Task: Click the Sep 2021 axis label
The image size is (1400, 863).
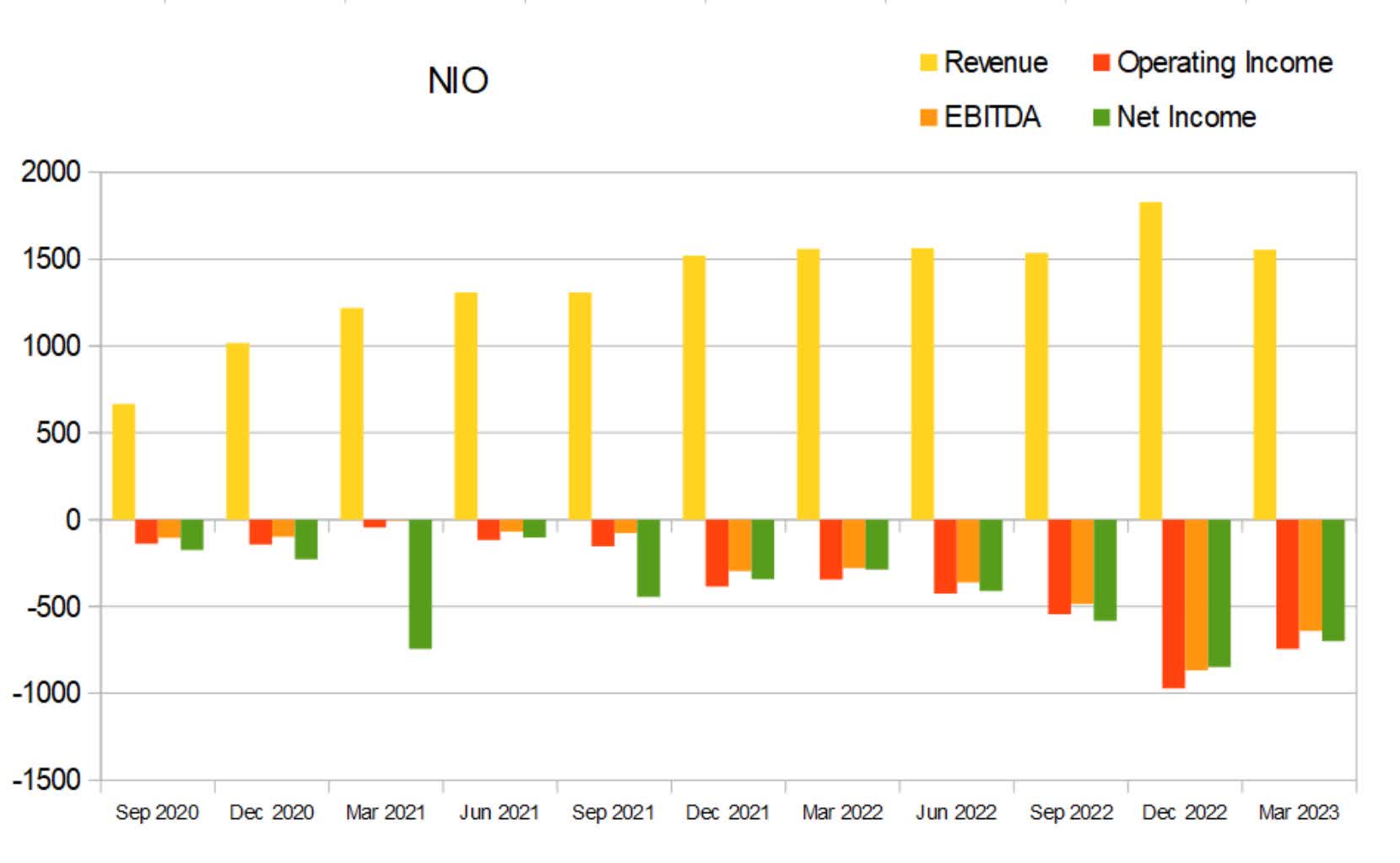Action: coord(613,812)
